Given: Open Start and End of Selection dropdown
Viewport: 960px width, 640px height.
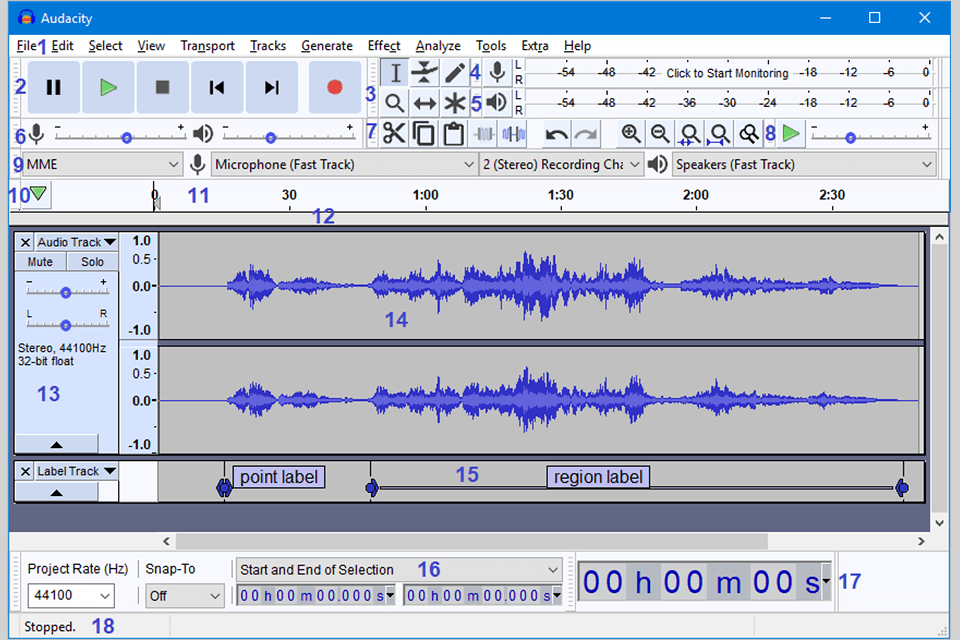Looking at the screenshot, I should 399,570.
